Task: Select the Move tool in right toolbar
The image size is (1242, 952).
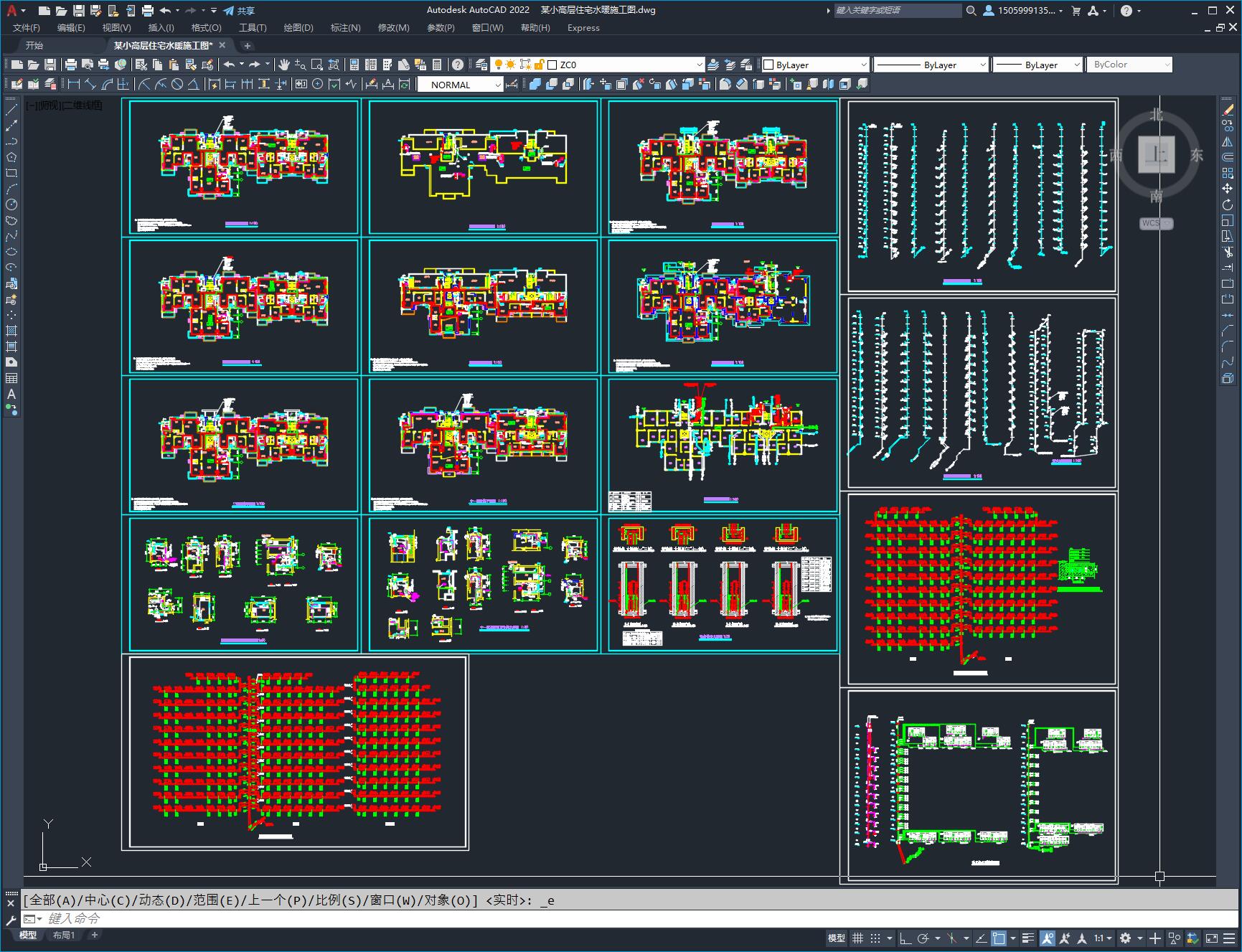Action: (x=1228, y=189)
